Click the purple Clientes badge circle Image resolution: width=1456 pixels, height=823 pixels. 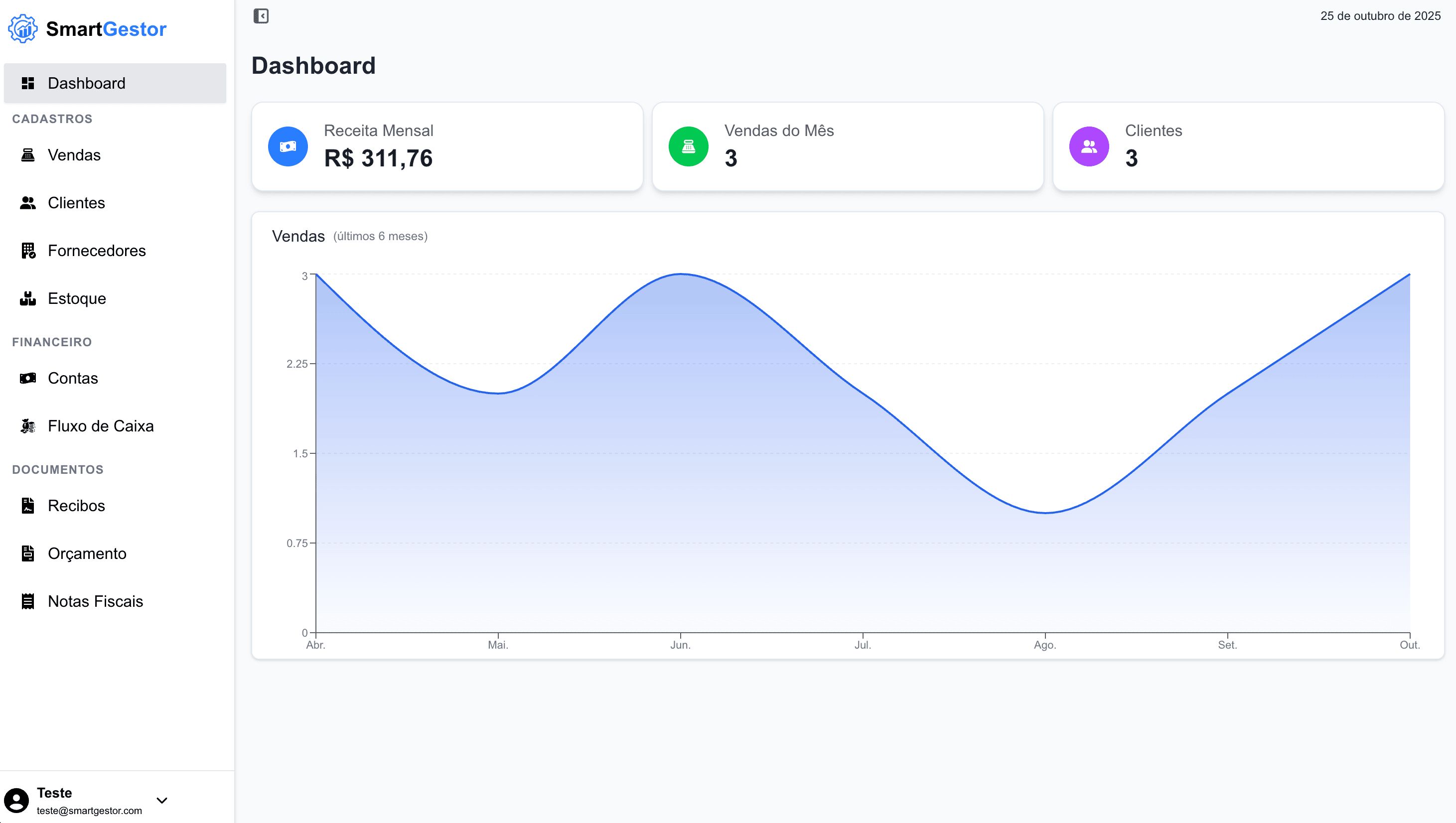[x=1088, y=146]
